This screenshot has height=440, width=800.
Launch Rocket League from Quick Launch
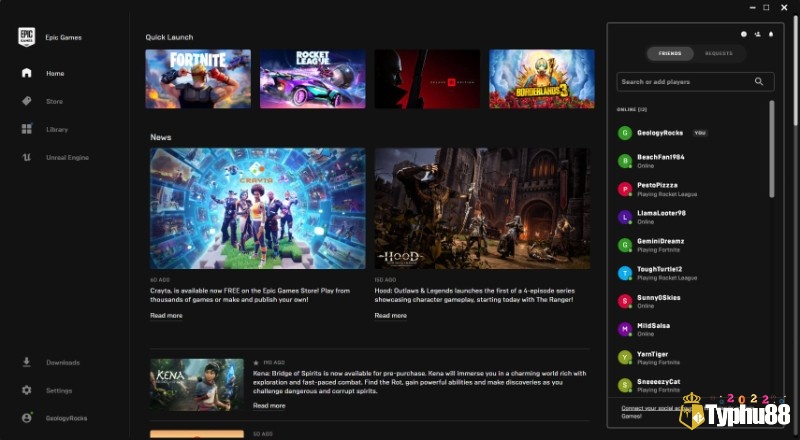coord(312,79)
